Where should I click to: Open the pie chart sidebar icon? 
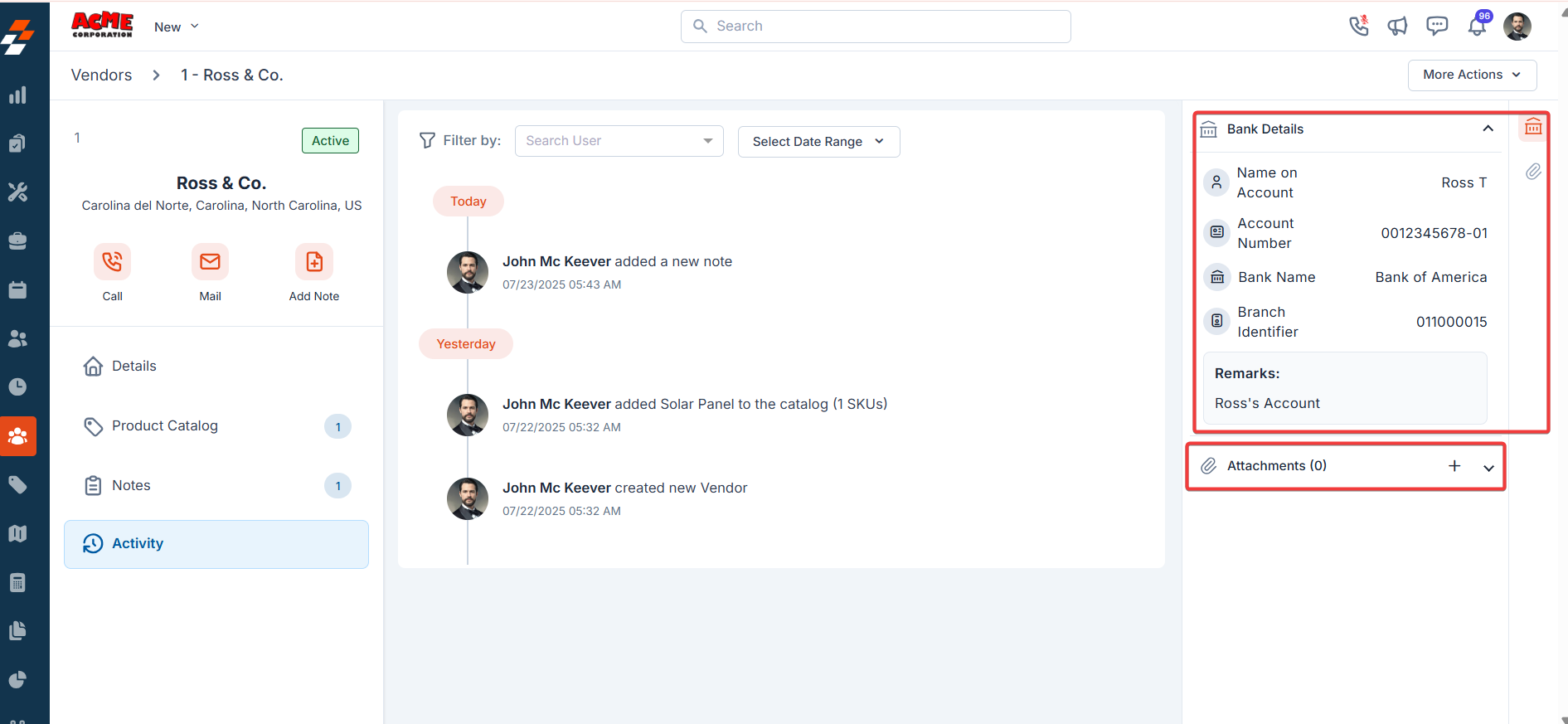pos(17,680)
